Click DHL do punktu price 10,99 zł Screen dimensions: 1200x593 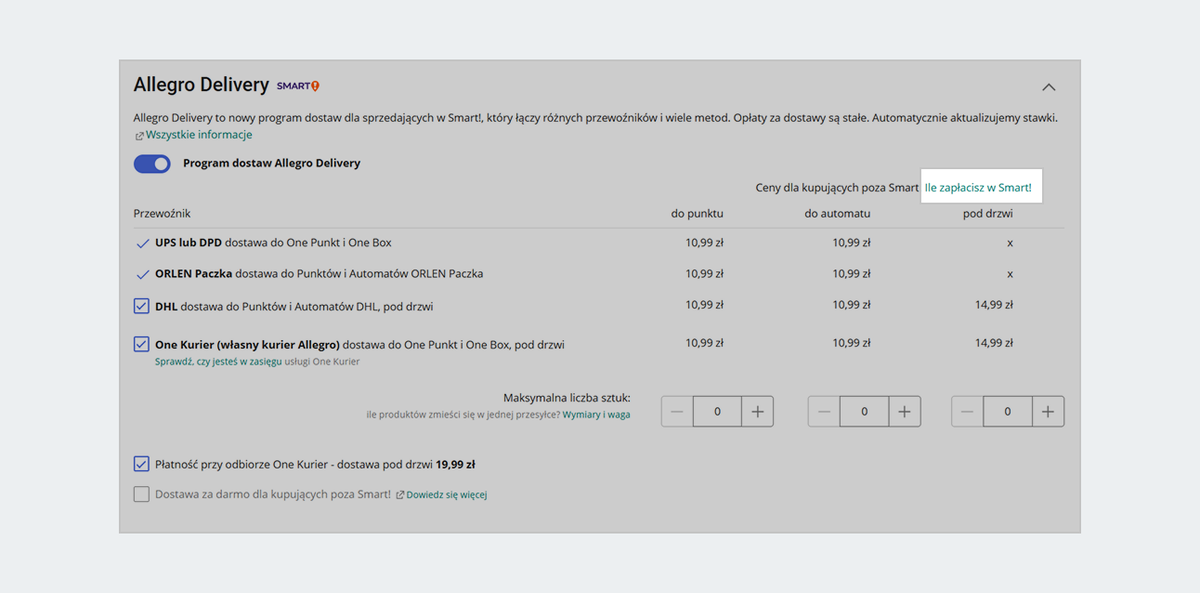pos(705,304)
